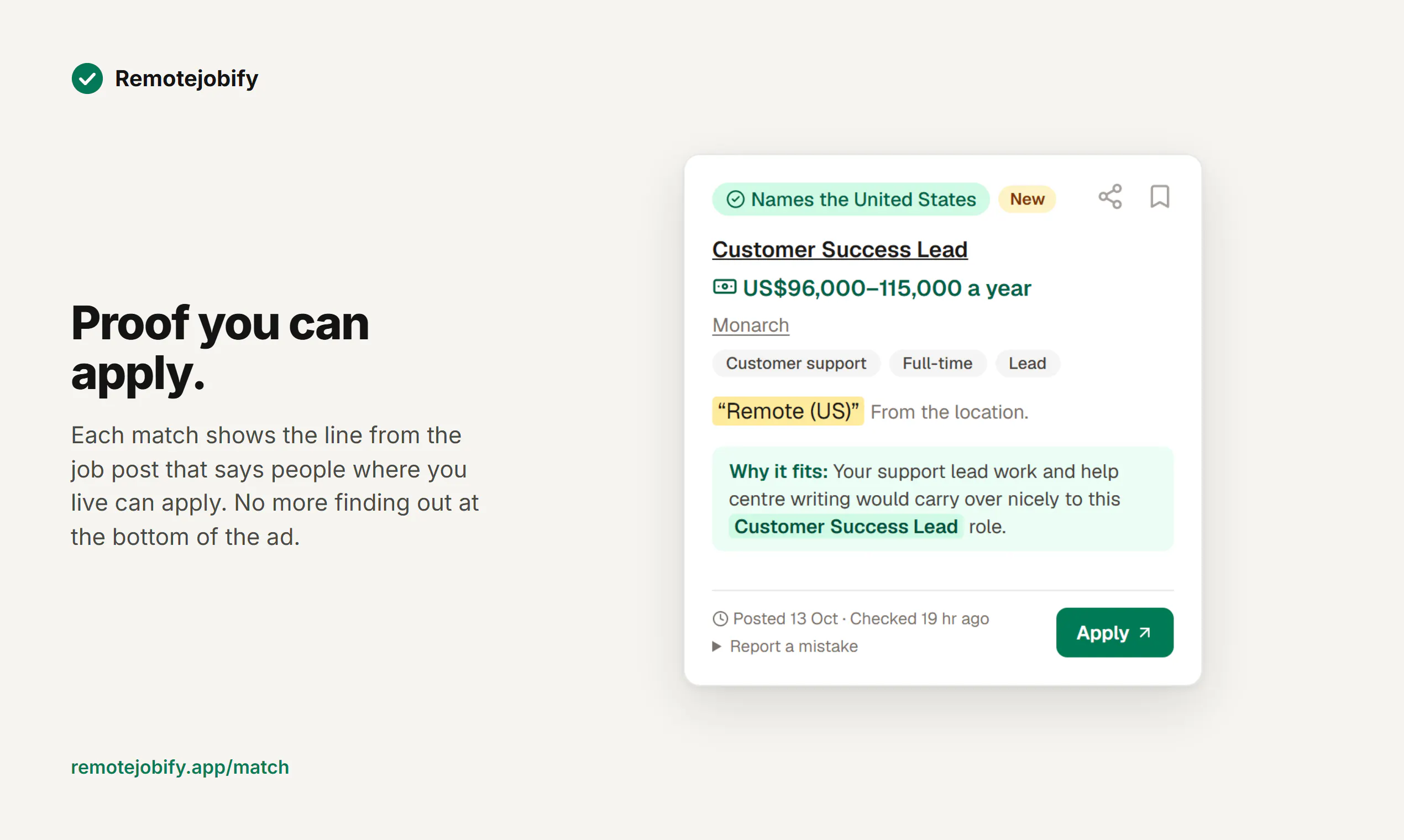Select the Customer support tag
This screenshot has width=1404, height=840.
[795, 363]
